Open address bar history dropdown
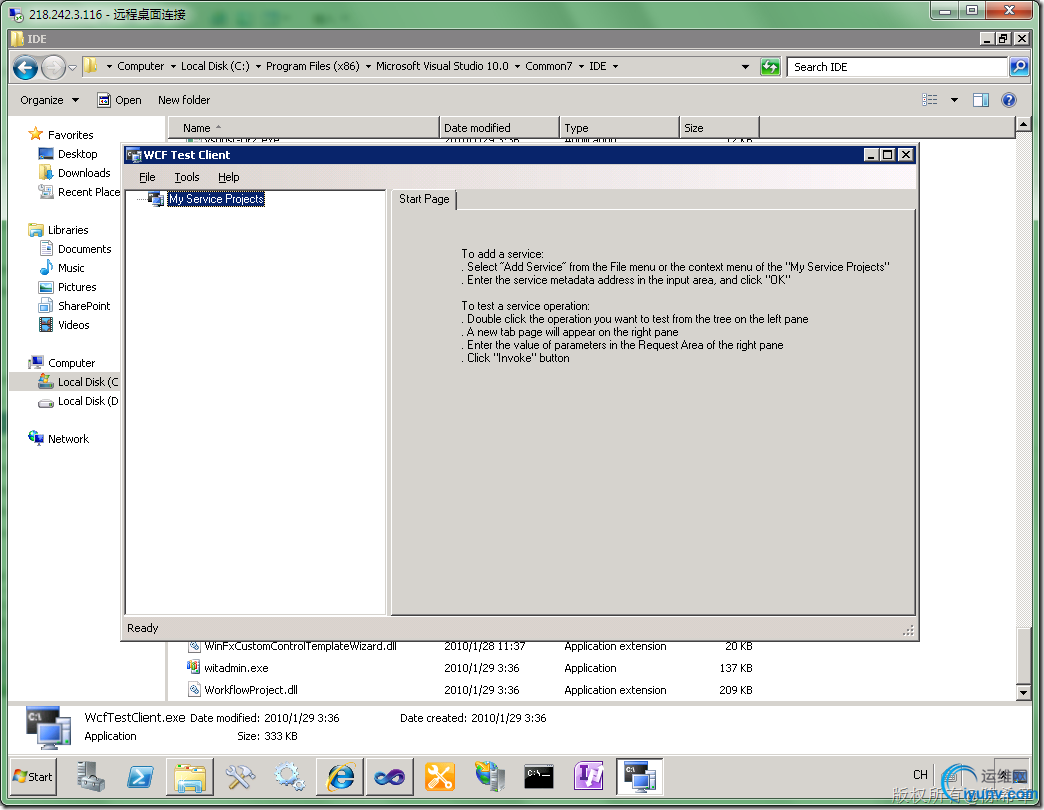 click(745, 67)
